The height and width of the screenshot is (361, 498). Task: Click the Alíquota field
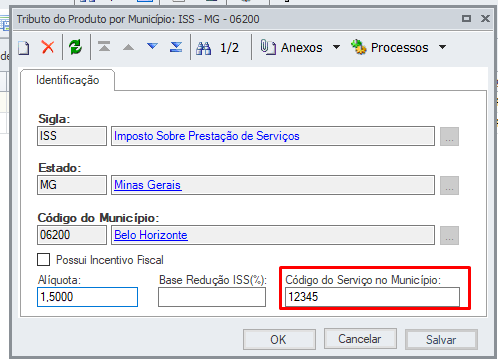(87, 297)
